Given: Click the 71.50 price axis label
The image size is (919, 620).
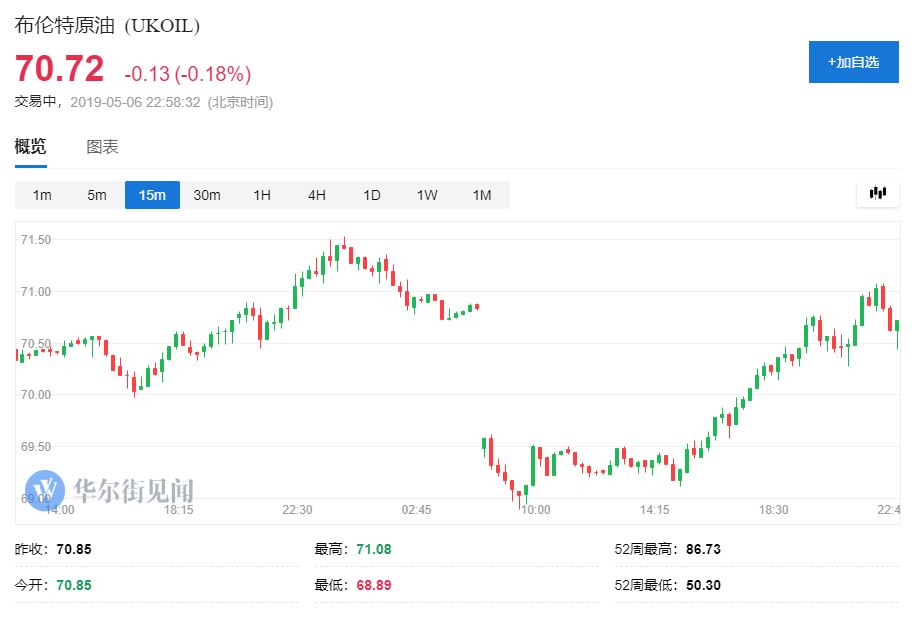Looking at the screenshot, I should (36, 240).
